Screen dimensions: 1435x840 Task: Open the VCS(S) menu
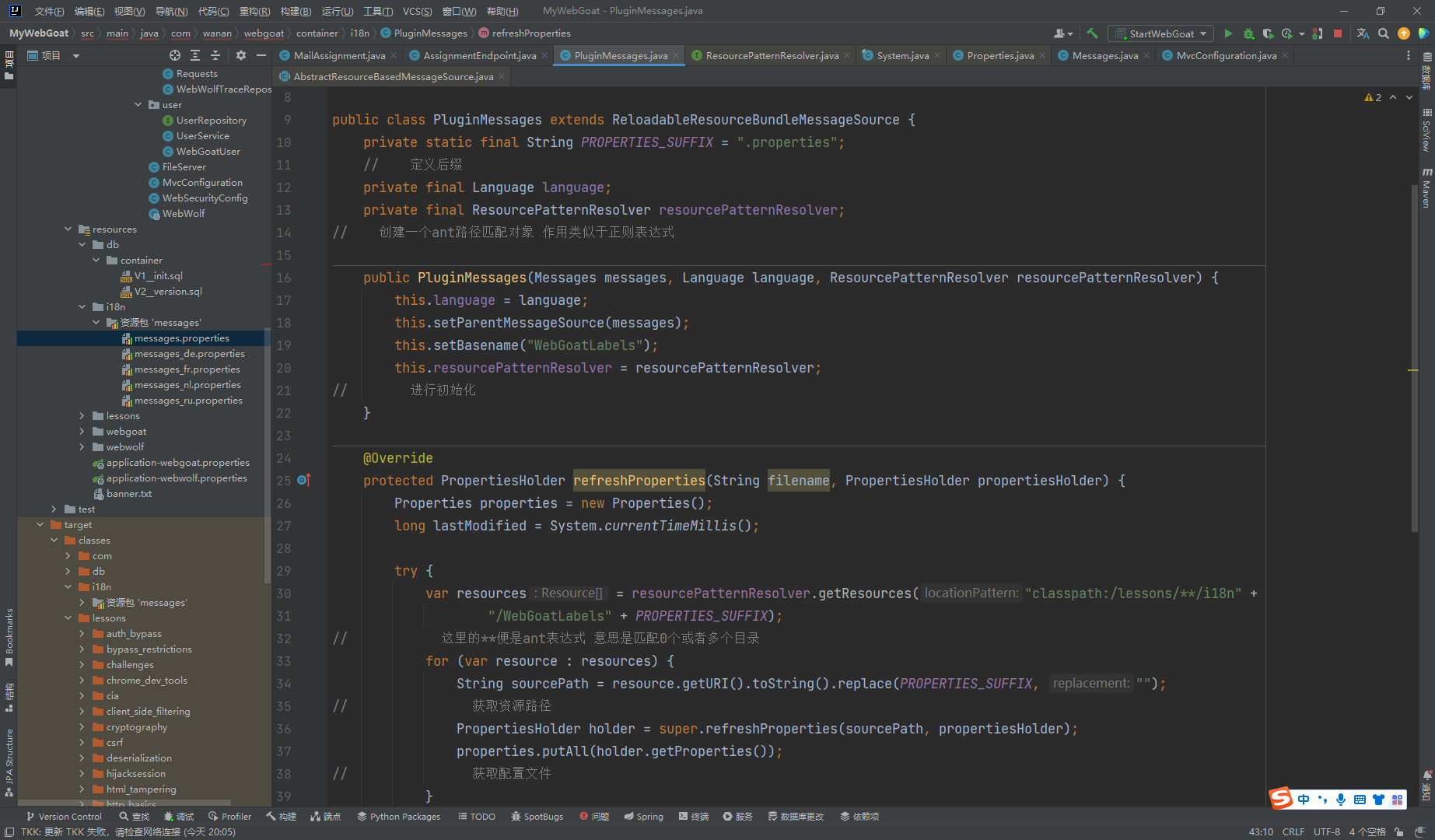tap(417, 11)
